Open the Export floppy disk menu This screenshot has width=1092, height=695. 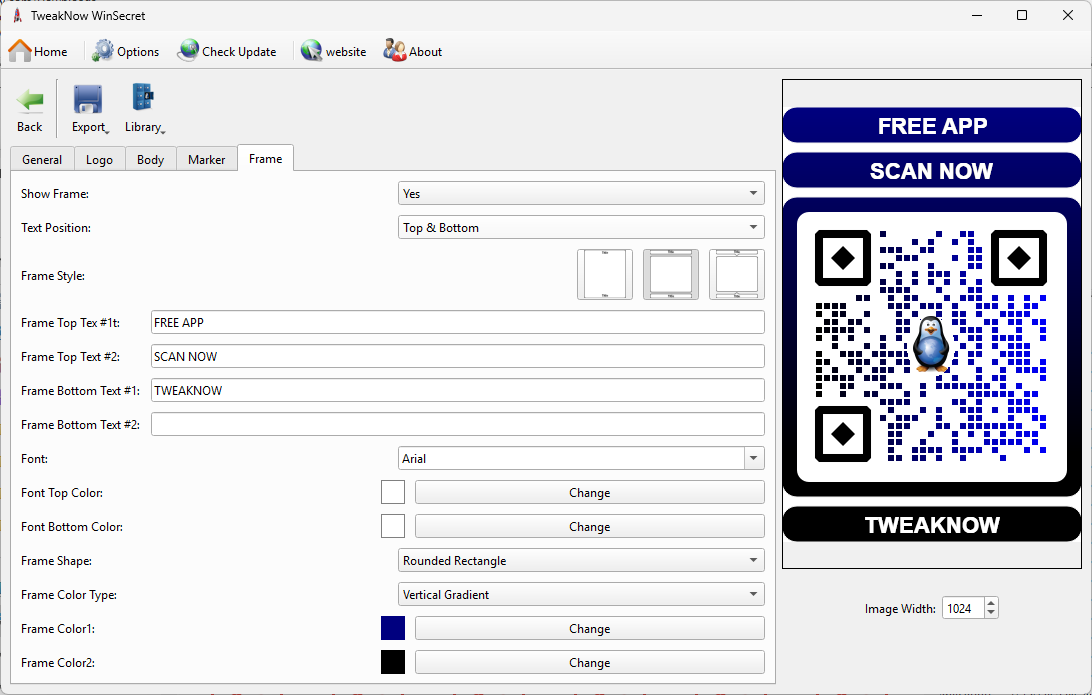(88, 109)
